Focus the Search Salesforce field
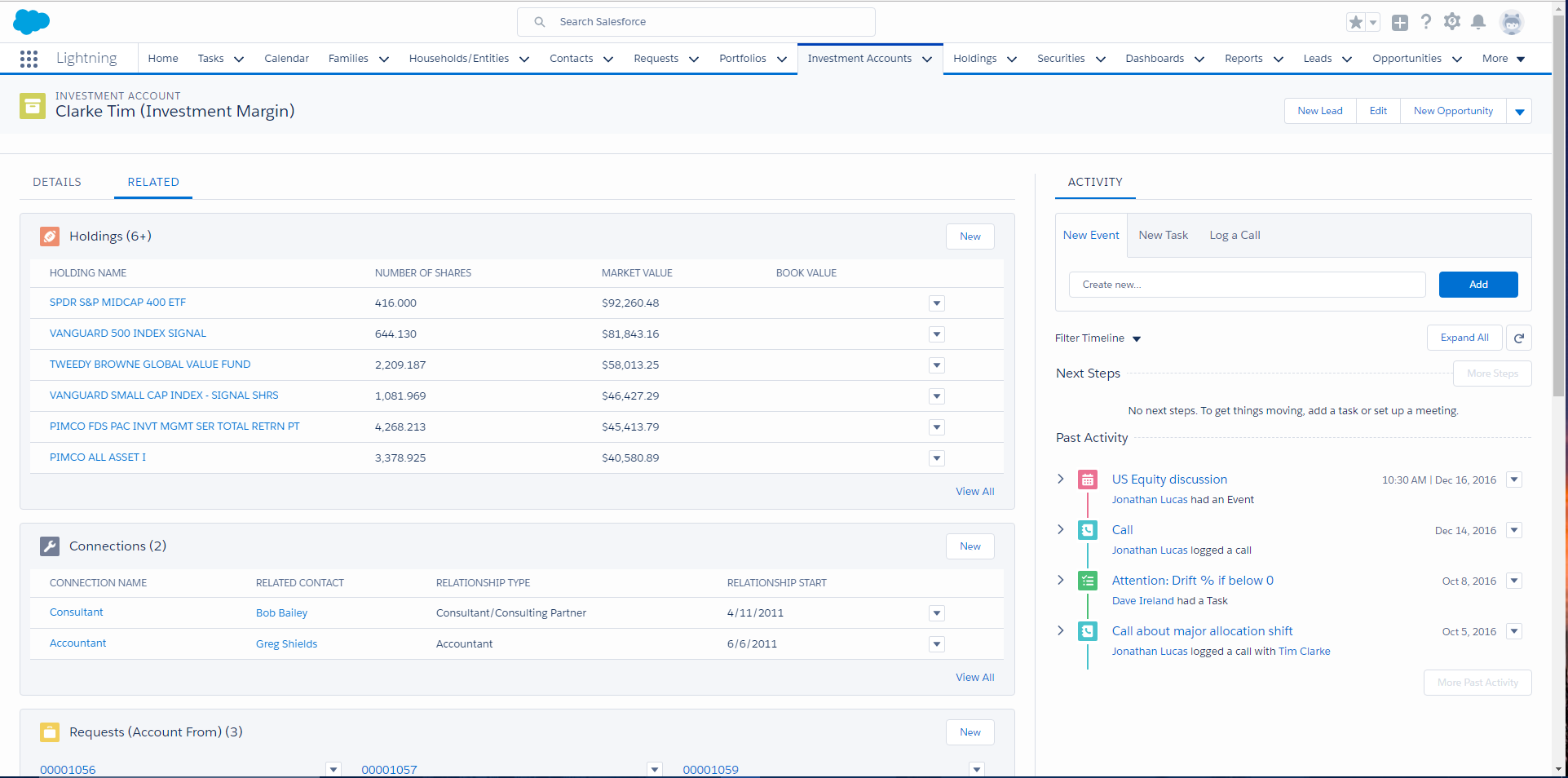The height and width of the screenshot is (778, 1568). click(696, 22)
